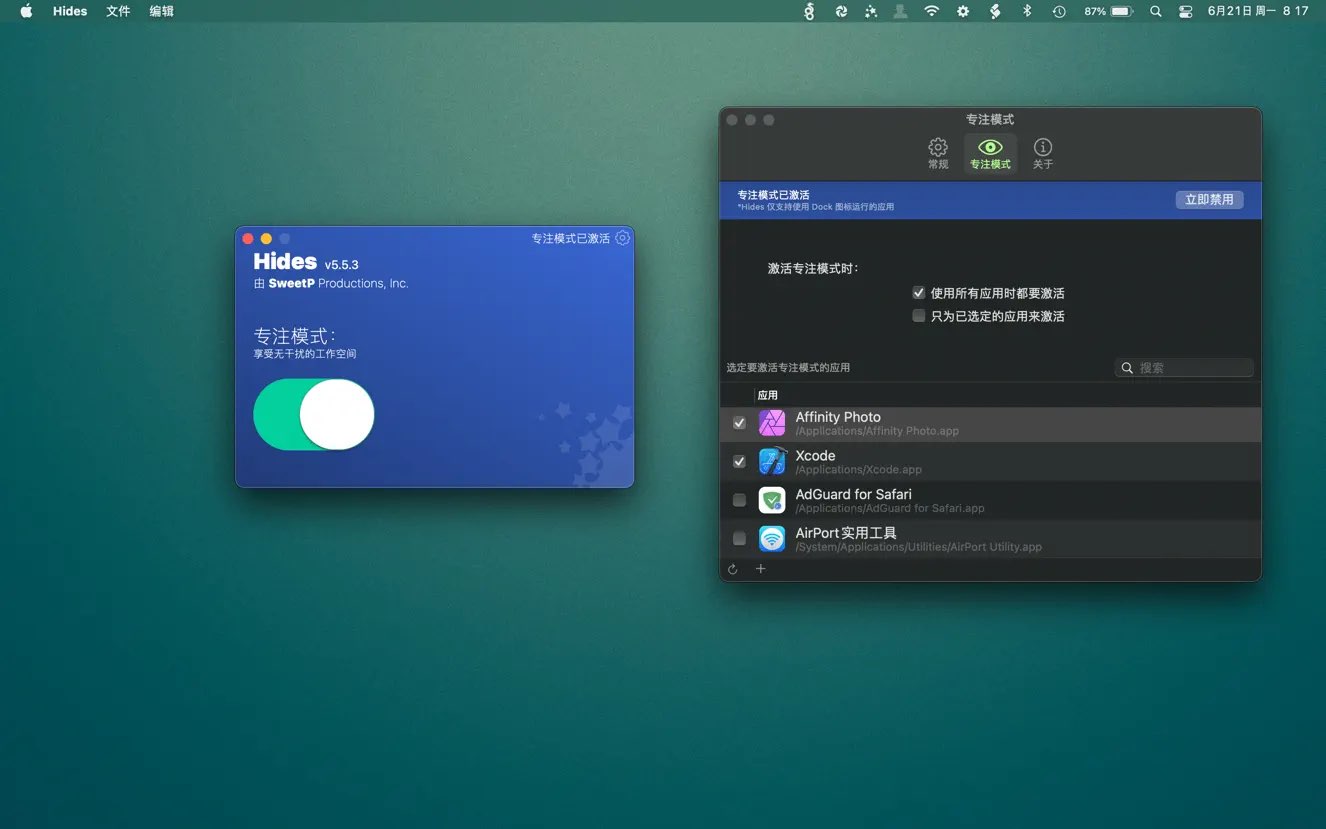The width and height of the screenshot is (1326, 829).
Task: Click the AdGuard for Safari app icon
Action: 772,500
